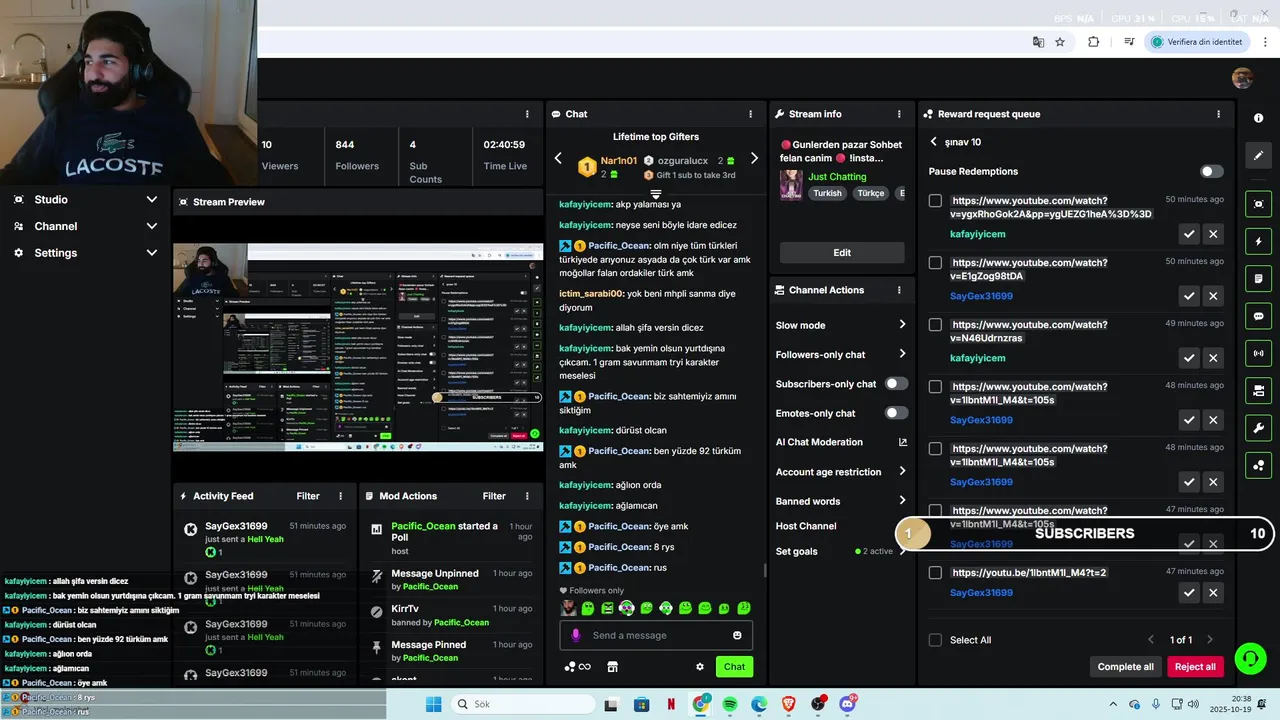This screenshot has width=1280, height=720.
Task: Check the N46Udrnzras request checkbox
Action: 935,325
